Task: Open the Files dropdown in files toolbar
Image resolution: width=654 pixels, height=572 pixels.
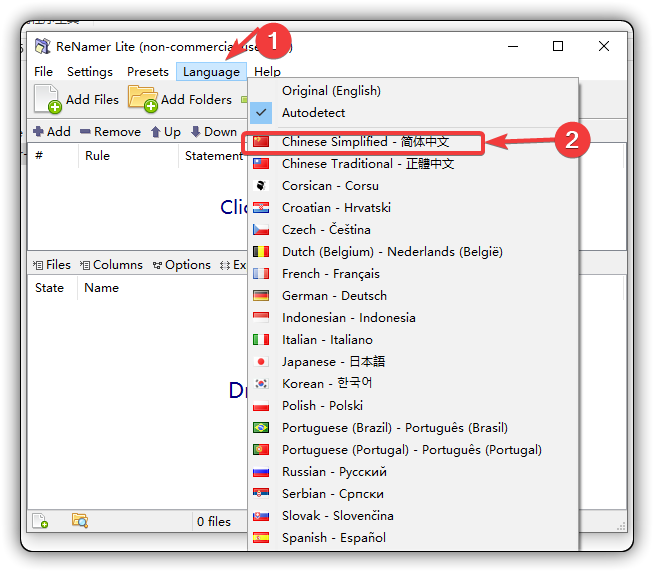Action: (52, 265)
